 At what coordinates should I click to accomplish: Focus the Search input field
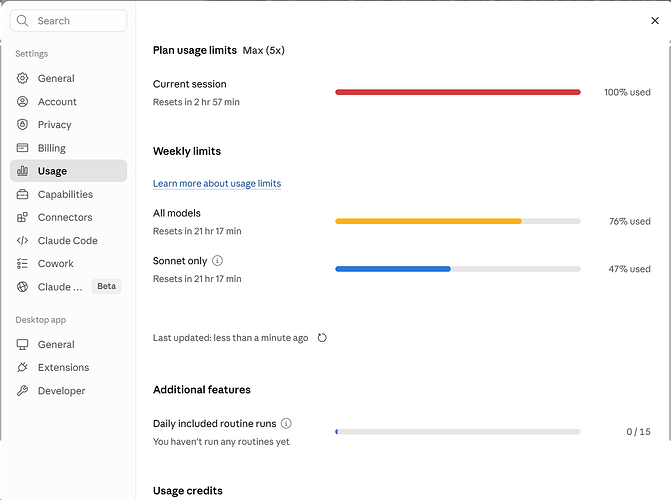coord(68,21)
